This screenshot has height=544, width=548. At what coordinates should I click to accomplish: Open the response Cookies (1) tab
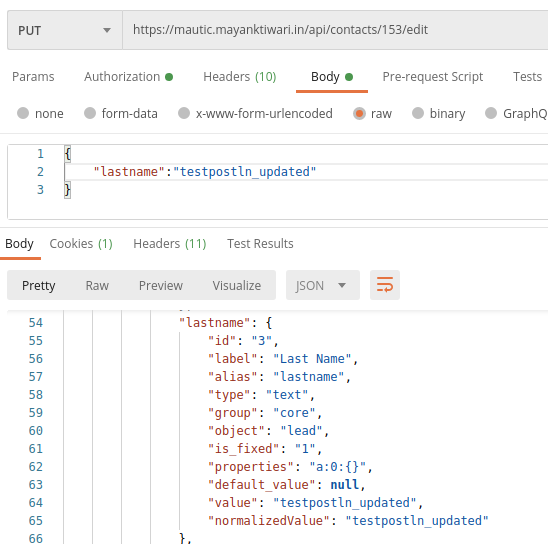pyautogui.click(x=81, y=244)
